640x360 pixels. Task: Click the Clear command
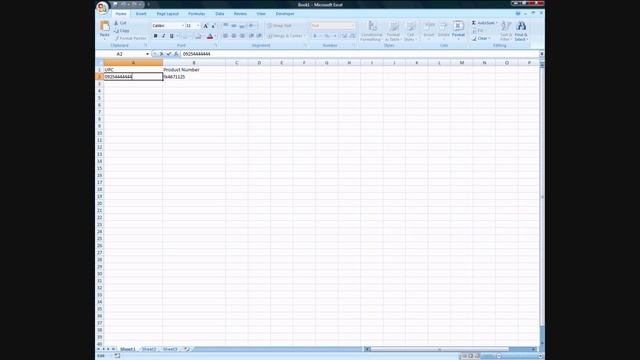click(481, 38)
